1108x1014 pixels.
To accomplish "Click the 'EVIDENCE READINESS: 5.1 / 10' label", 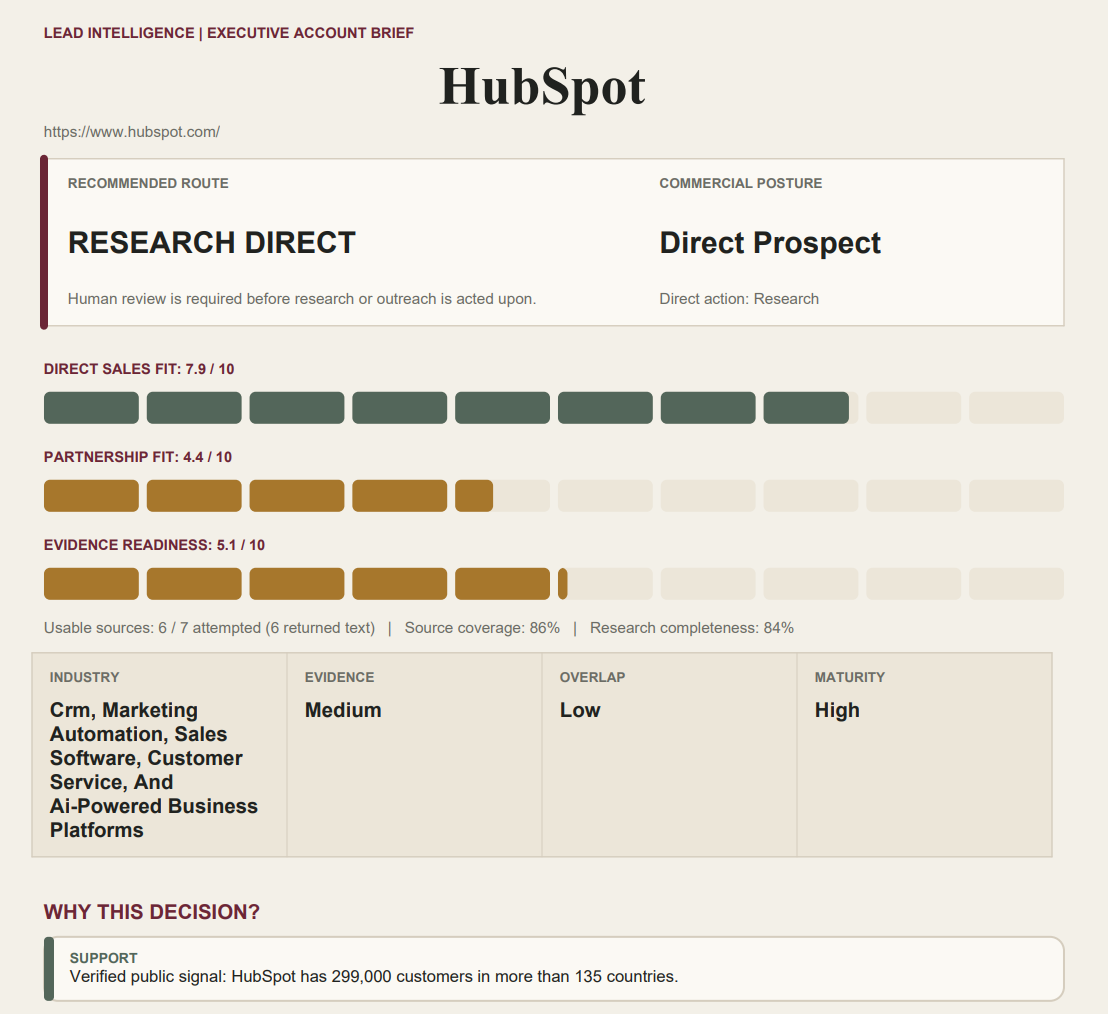I will pos(154,545).
